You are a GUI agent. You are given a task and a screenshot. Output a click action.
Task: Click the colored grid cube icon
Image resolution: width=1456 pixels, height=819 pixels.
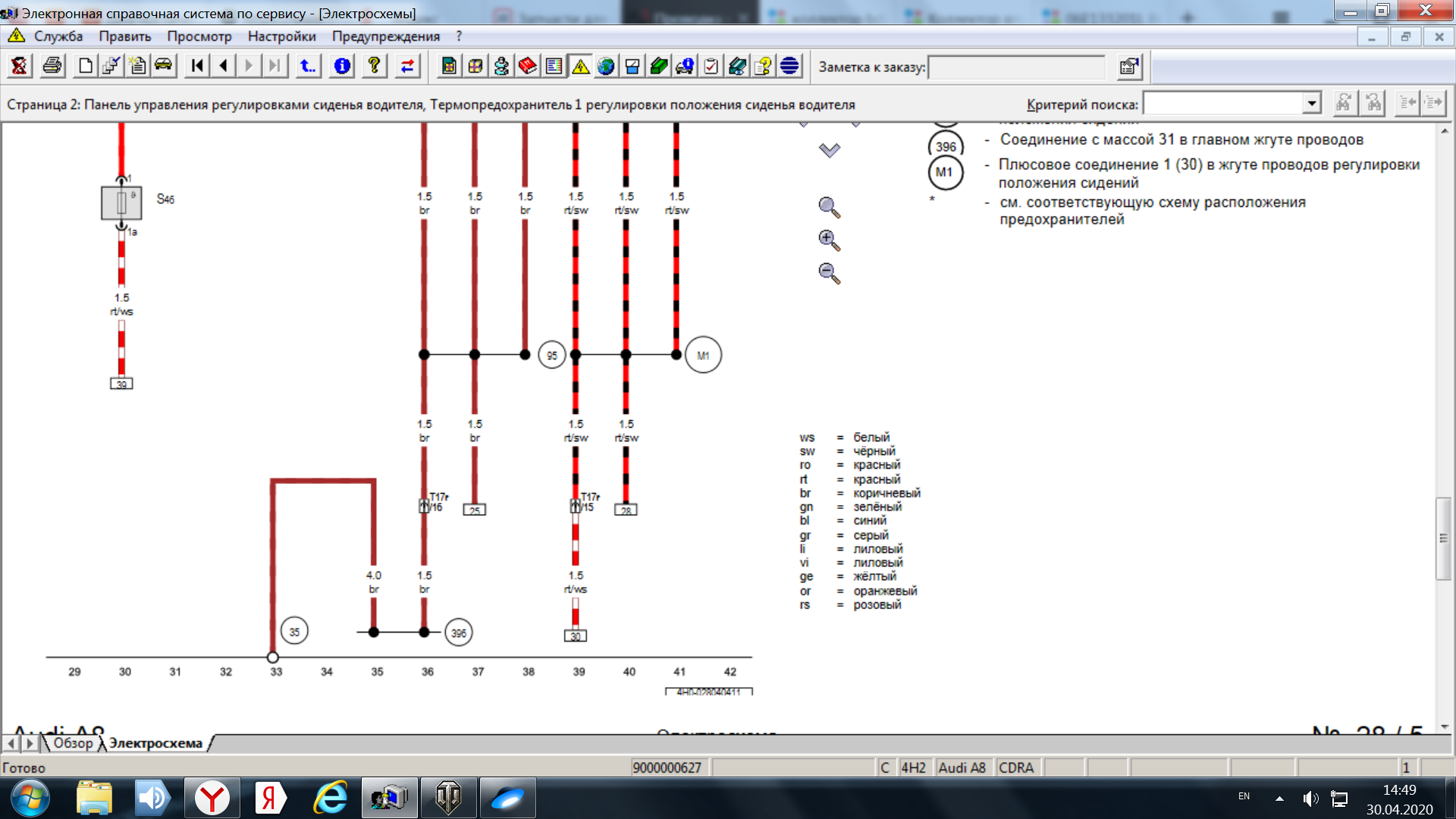tap(475, 67)
